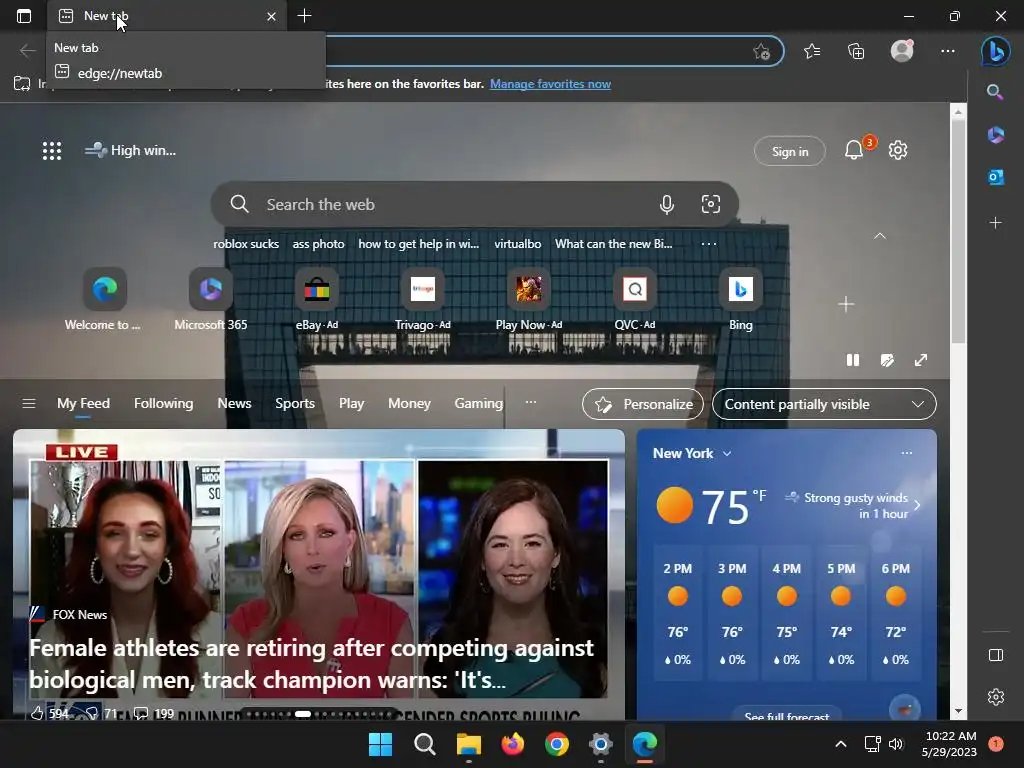Open Firefox from the taskbar
Screen dimensions: 1024x768
click(x=513, y=744)
